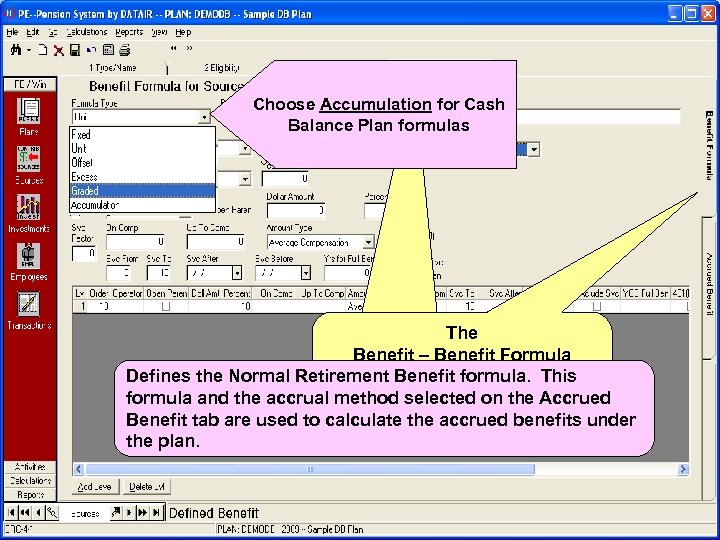Open the Edit menu
This screenshot has width=720, height=540.
[x=33, y=32]
